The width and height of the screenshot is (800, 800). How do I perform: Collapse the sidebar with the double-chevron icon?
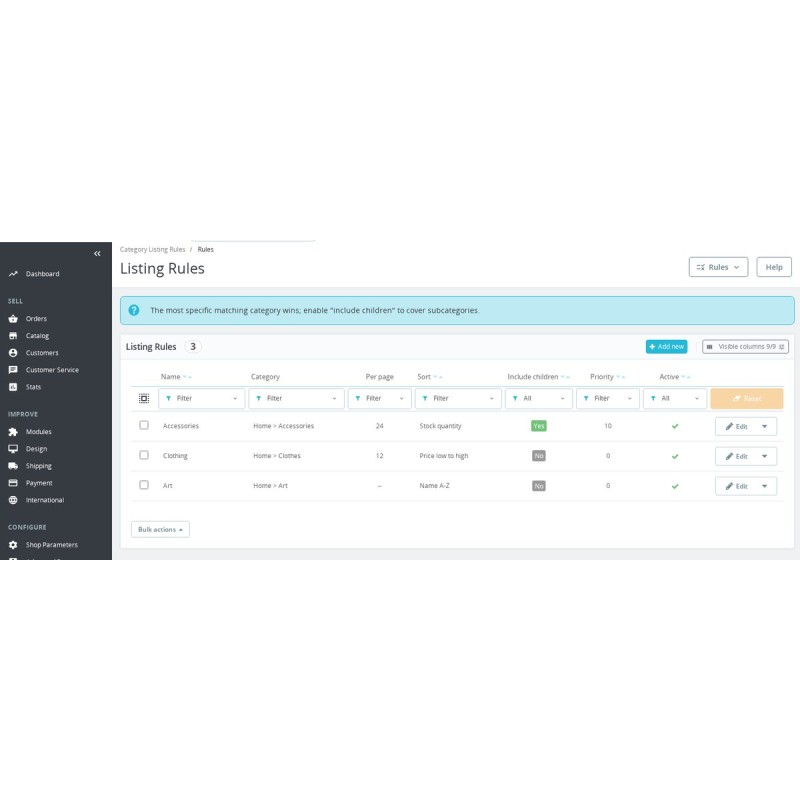coord(97,254)
